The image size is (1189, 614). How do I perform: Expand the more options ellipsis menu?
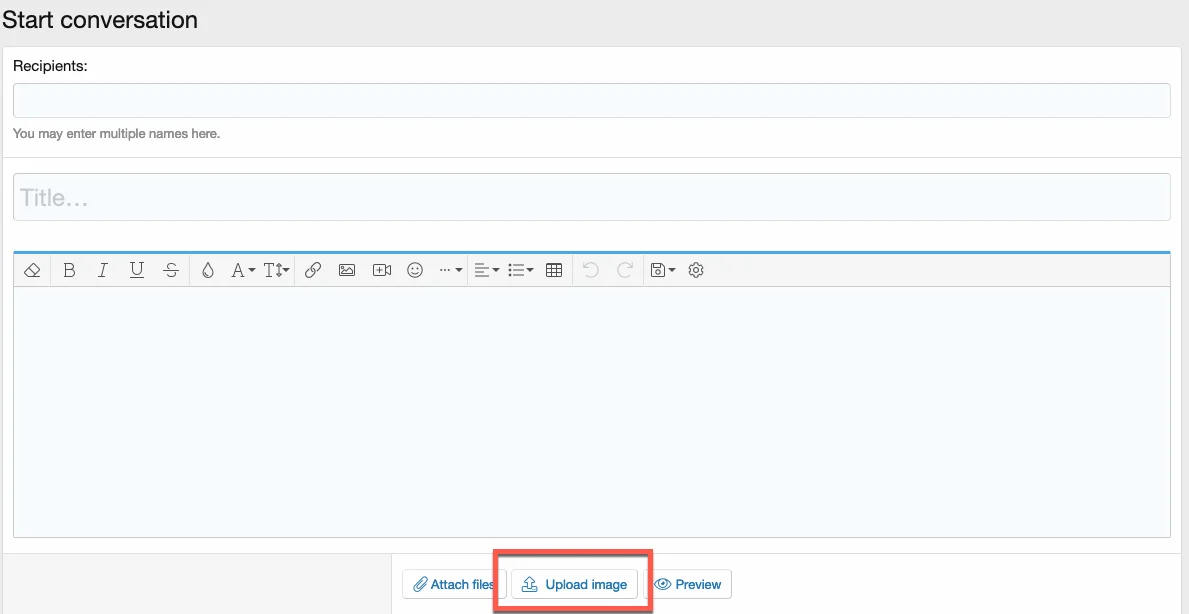coord(450,270)
